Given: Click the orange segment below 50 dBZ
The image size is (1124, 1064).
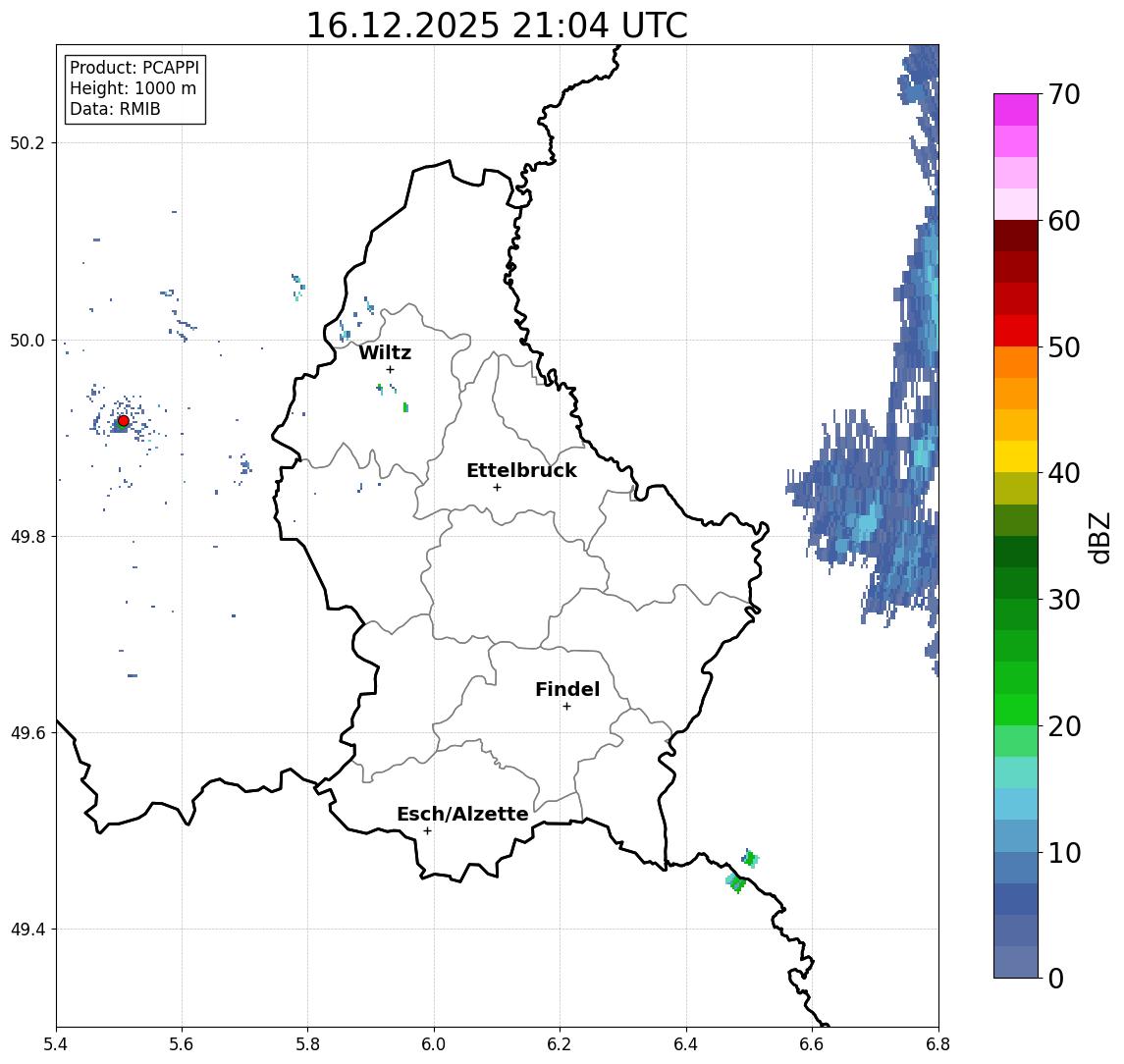Looking at the screenshot, I should point(1016,362).
